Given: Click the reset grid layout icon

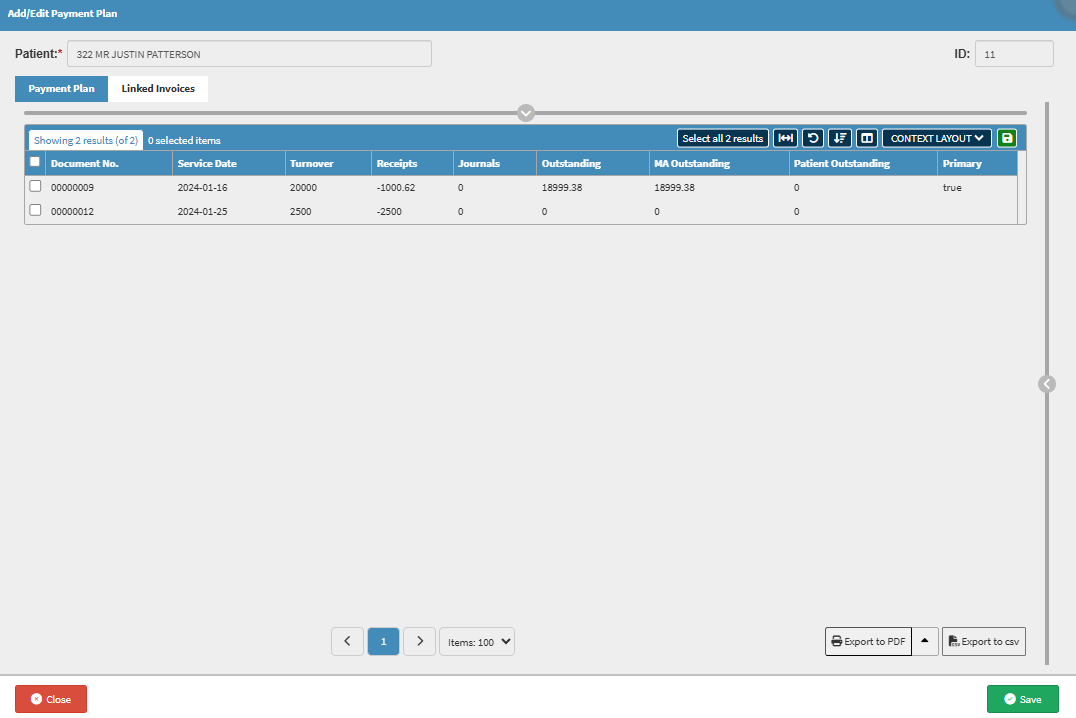Looking at the screenshot, I should [x=813, y=138].
